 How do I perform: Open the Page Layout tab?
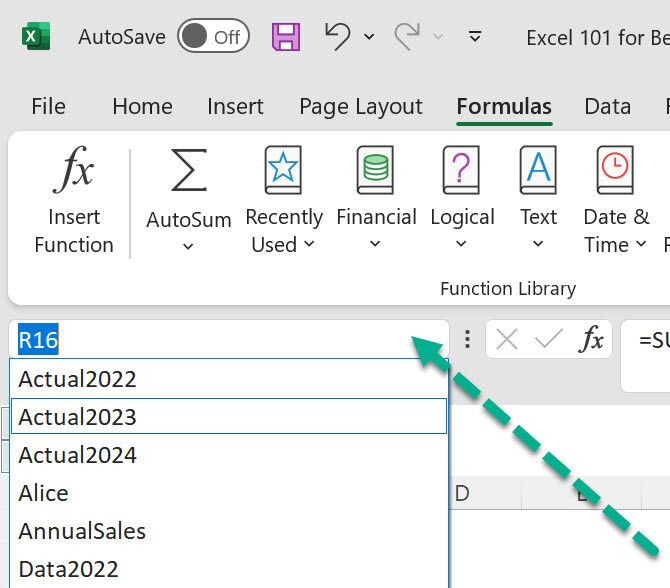coord(360,106)
